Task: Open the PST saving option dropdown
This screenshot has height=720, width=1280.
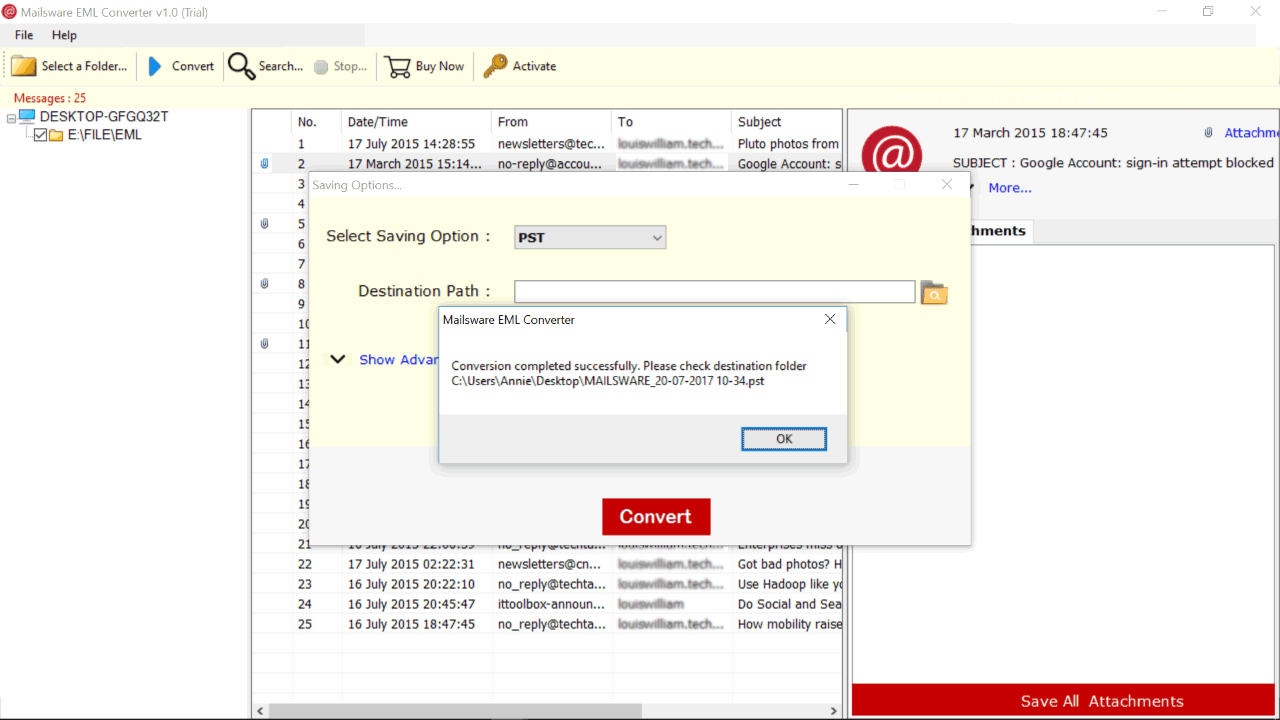Action: click(590, 238)
